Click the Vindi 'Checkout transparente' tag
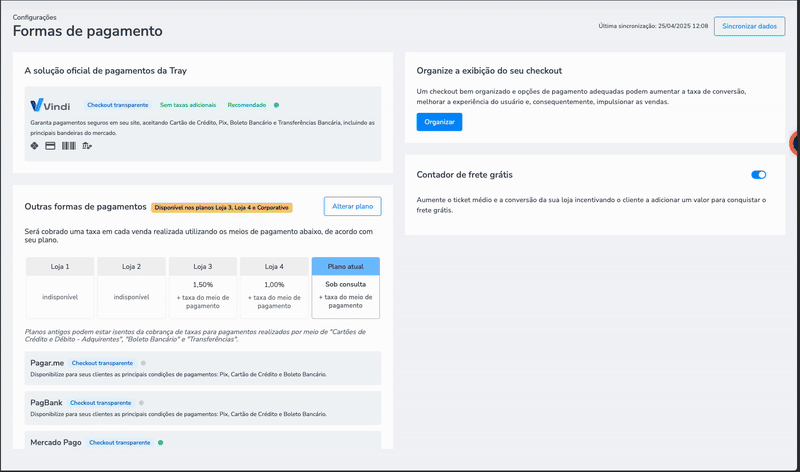Viewport: 800px width, 472px height. pos(118,105)
